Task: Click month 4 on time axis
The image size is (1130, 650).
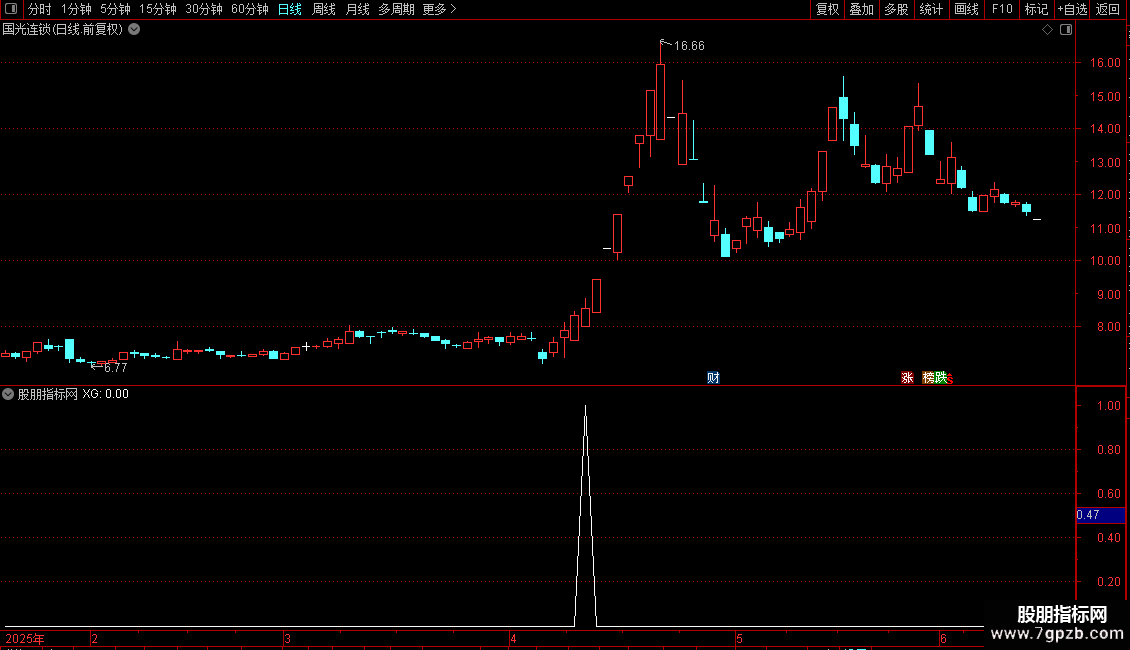Action: [x=513, y=639]
